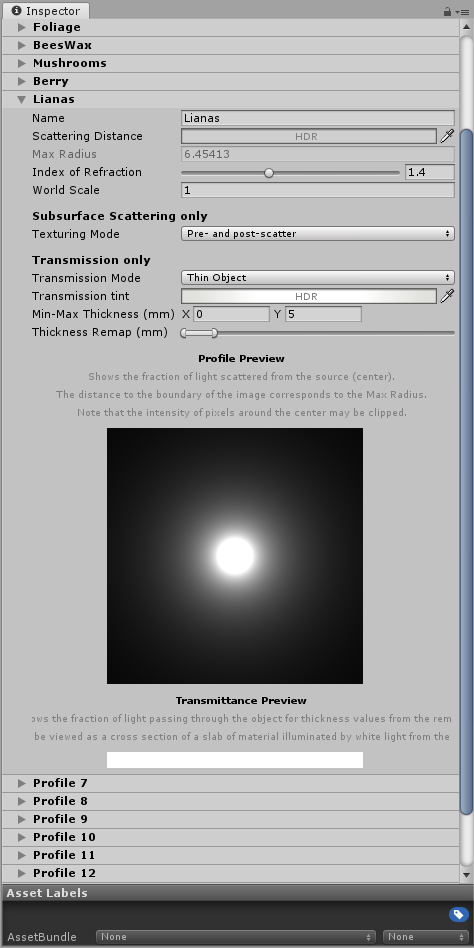This screenshot has width=474, height=948.
Task: Open the Transmission Mode dropdown
Action: 317,278
